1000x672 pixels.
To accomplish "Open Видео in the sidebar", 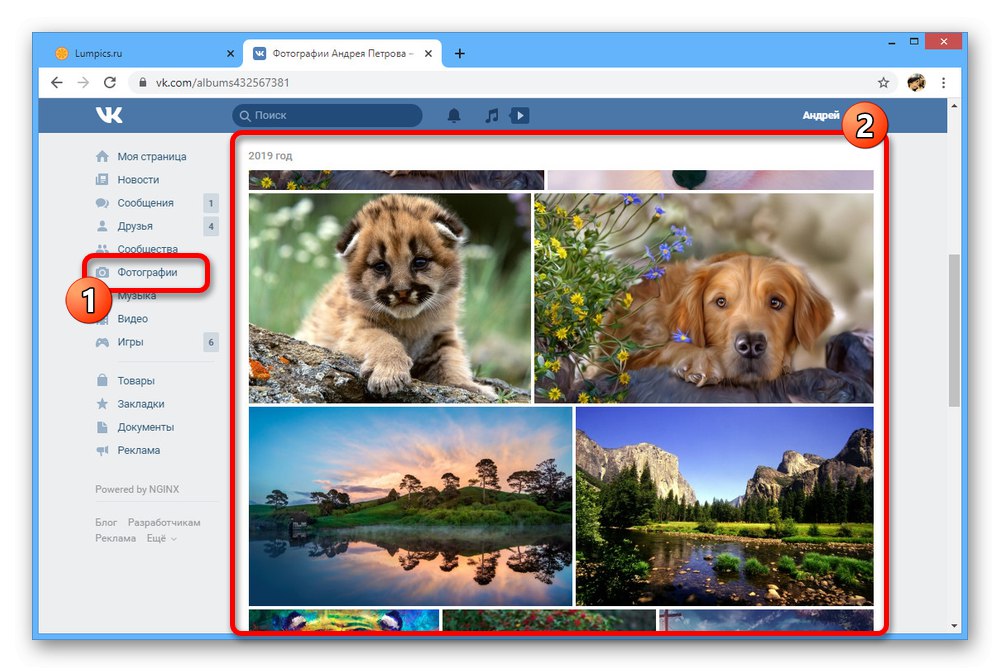I will [133, 318].
